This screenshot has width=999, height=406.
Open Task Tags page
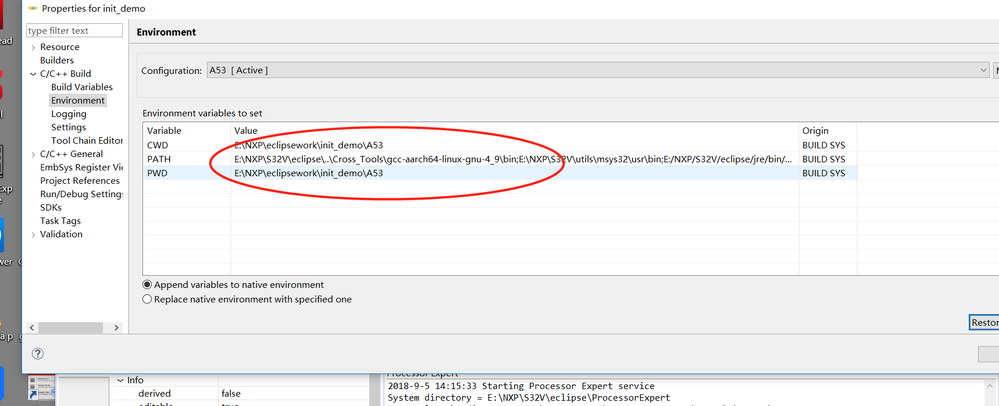pos(61,221)
